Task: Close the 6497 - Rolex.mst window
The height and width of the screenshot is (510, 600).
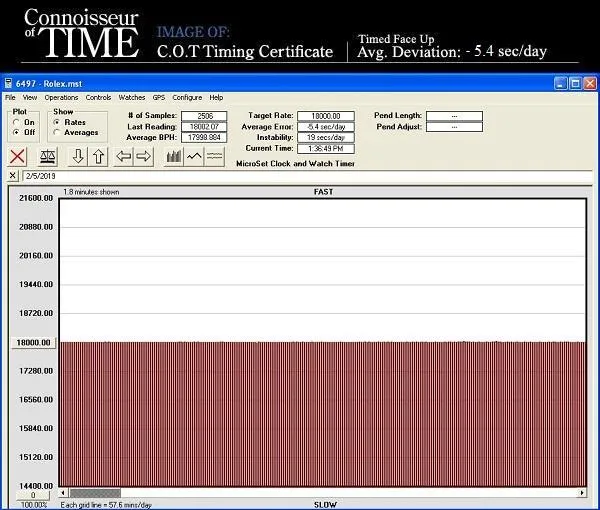Action: (590, 83)
